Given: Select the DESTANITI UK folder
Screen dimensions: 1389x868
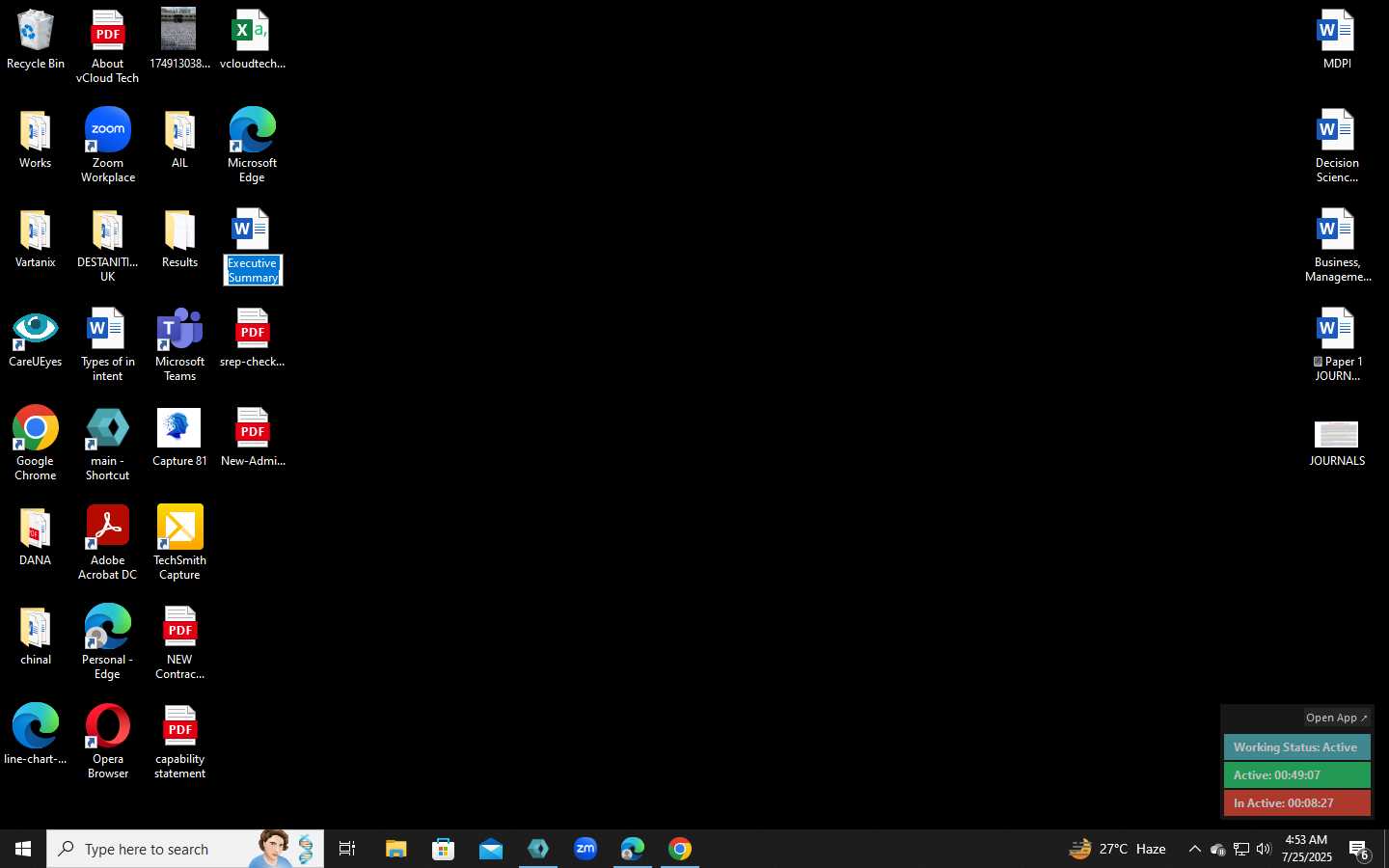Looking at the screenshot, I should 107,246.
